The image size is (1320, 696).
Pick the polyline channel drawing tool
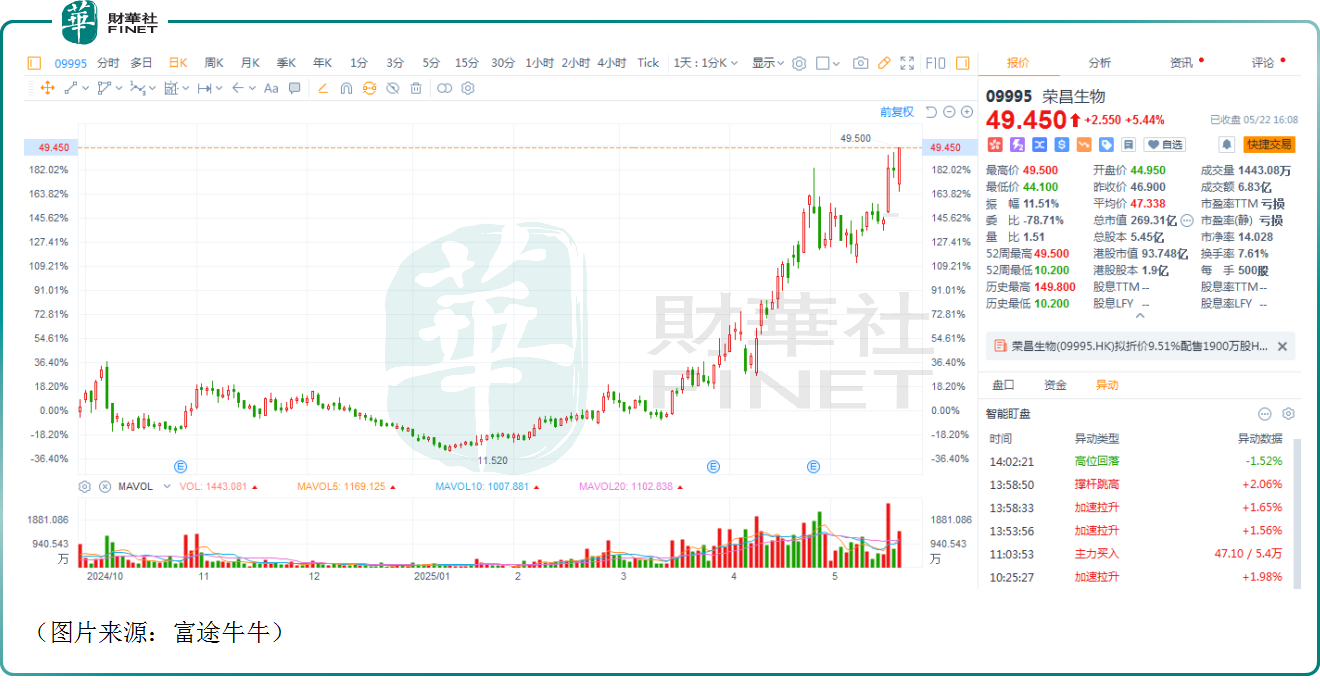(104, 88)
